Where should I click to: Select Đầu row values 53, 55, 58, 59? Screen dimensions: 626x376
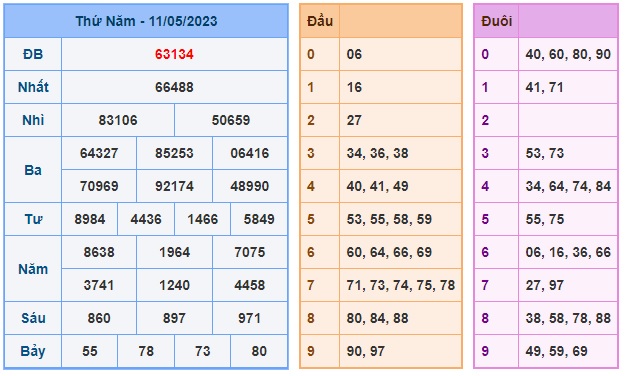389,219
